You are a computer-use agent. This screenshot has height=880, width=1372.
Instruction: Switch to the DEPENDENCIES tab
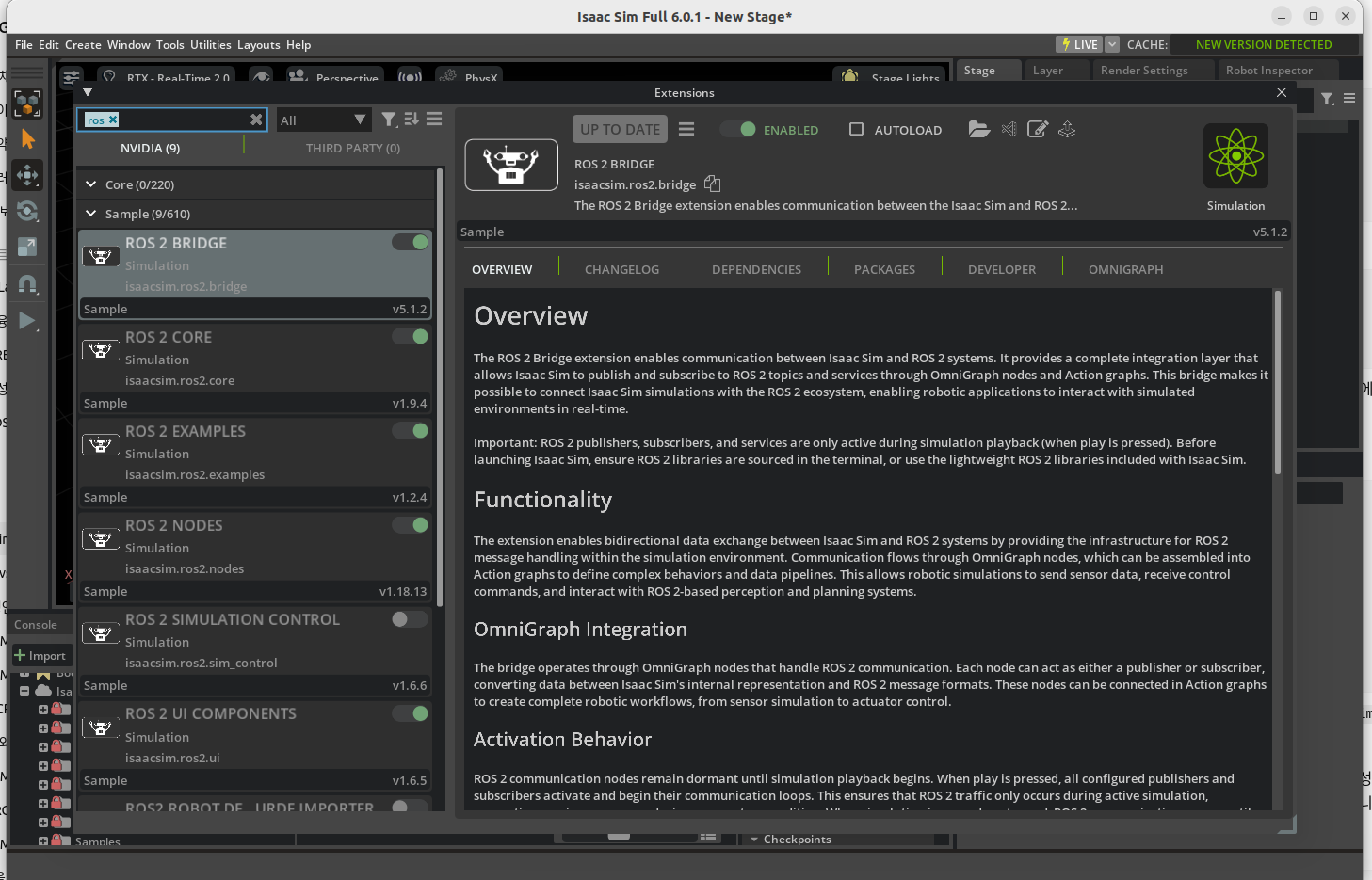tap(756, 269)
